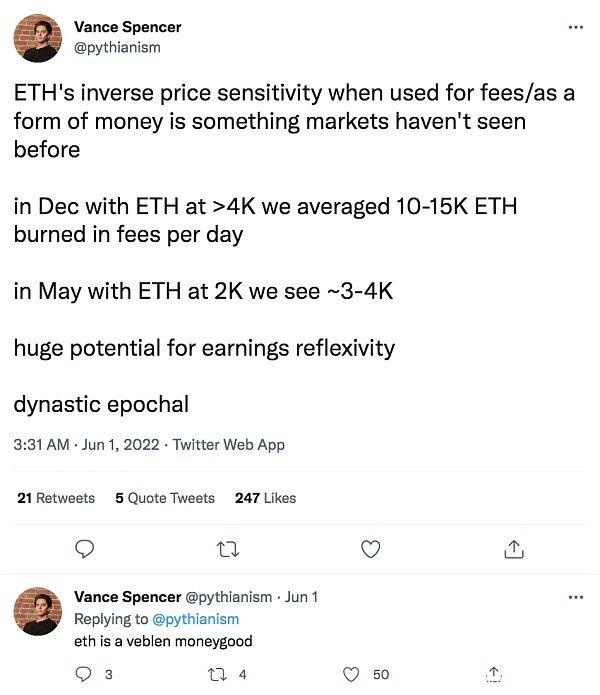This screenshot has height=695, width=600.
Task: Open Vance Spencer's avatar on main tweet
Action: (38, 38)
